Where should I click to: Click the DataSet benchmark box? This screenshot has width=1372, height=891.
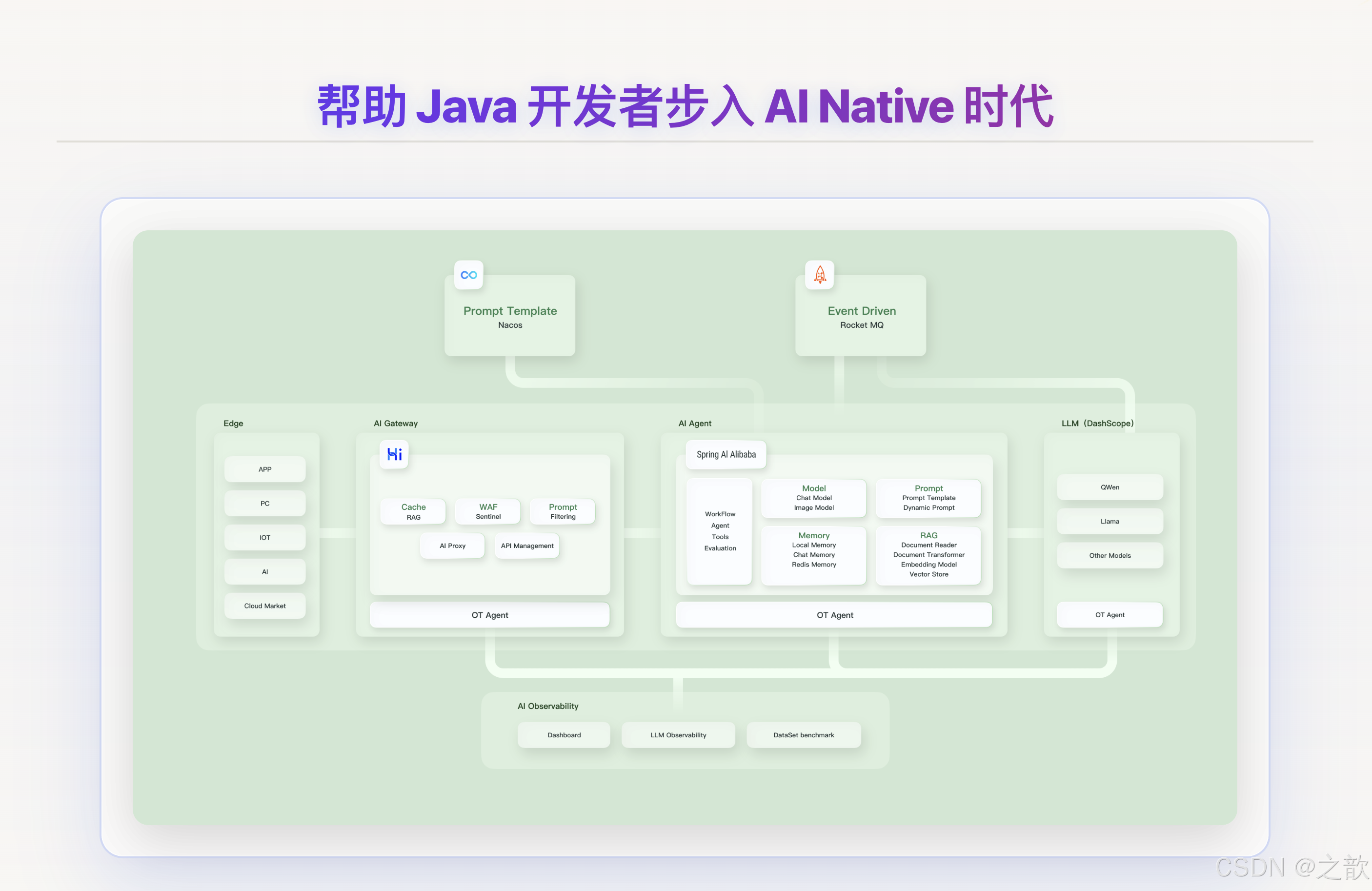coord(804,735)
